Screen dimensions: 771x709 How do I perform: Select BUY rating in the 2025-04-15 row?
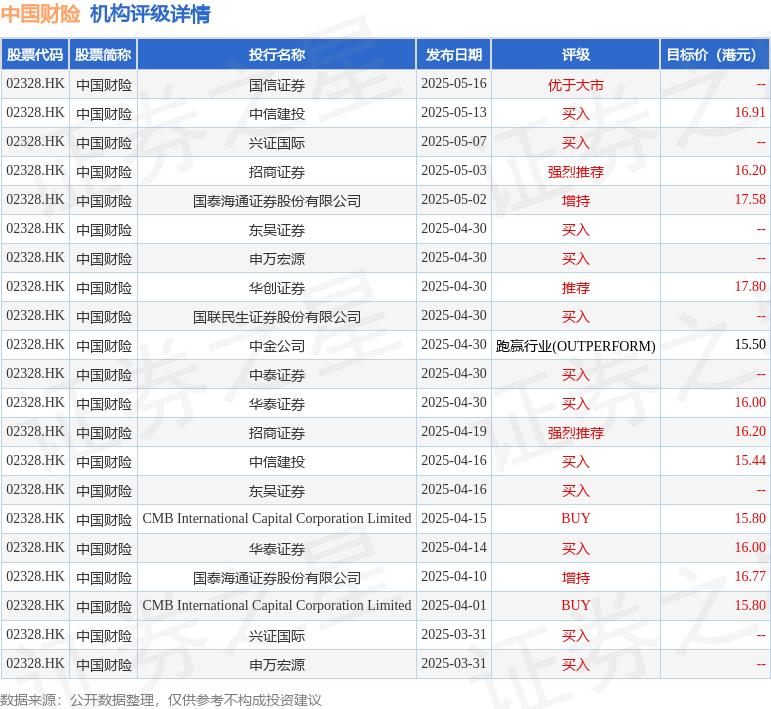click(x=576, y=519)
